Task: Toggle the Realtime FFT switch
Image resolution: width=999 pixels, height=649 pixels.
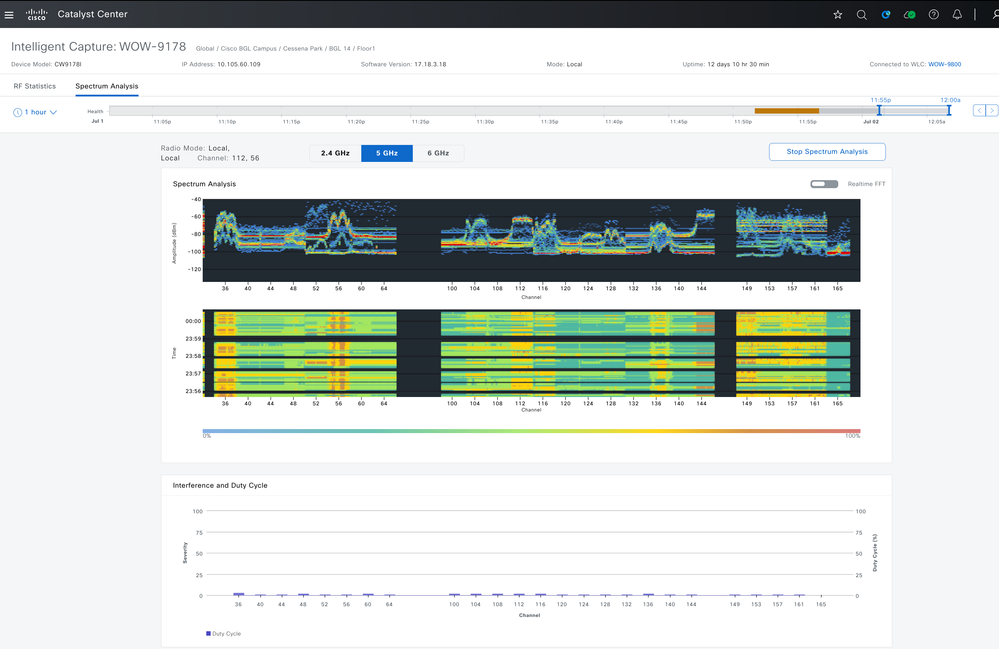Action: click(x=824, y=184)
